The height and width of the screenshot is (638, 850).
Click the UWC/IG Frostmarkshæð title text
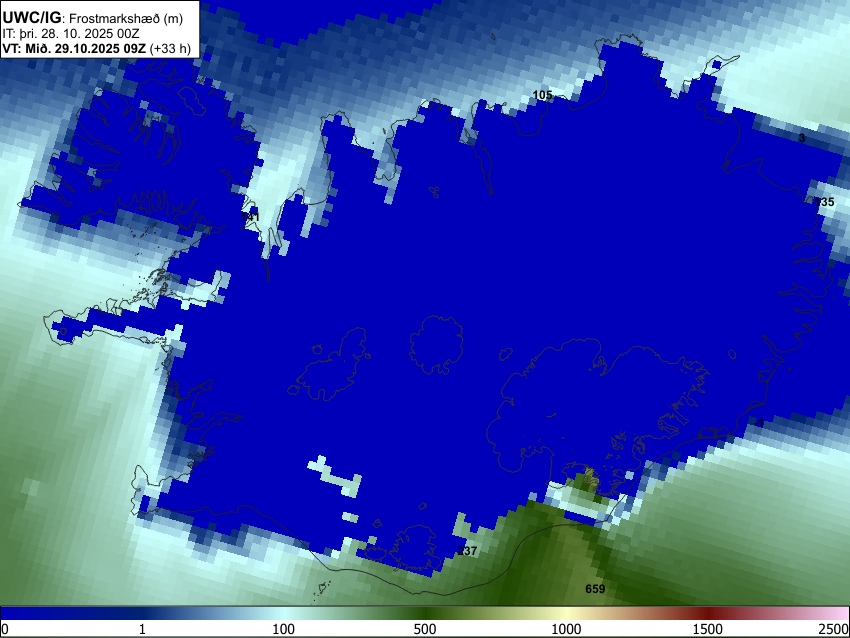[93, 18]
